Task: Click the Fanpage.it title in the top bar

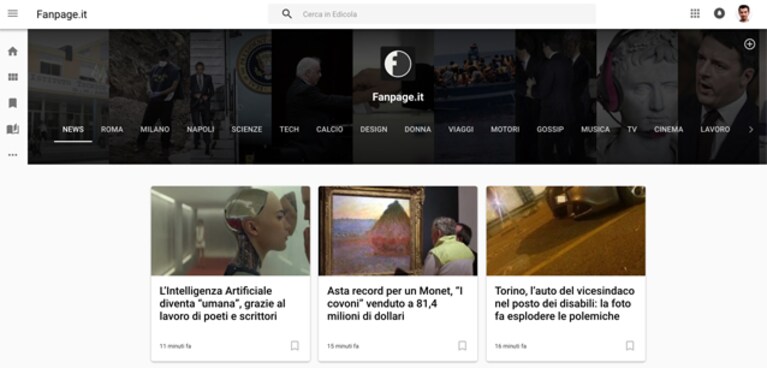Action: 62,14
